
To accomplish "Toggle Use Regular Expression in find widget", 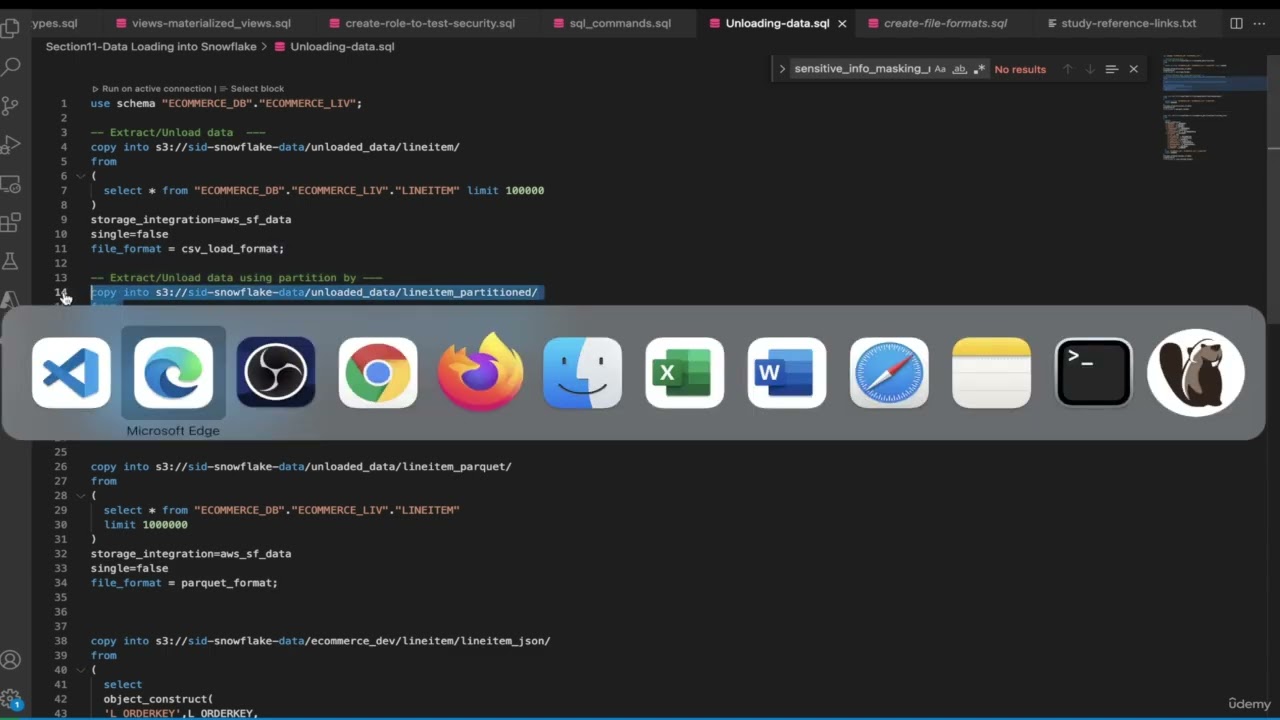I will point(979,69).
